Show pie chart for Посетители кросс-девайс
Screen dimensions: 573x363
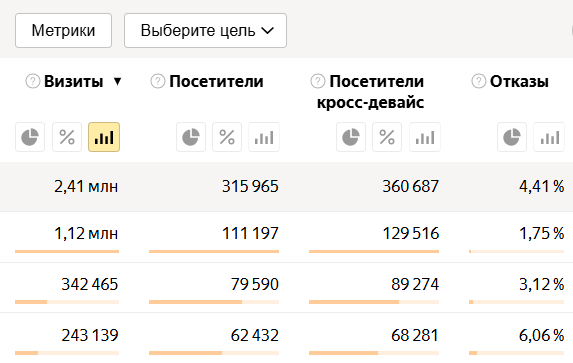tap(351, 137)
